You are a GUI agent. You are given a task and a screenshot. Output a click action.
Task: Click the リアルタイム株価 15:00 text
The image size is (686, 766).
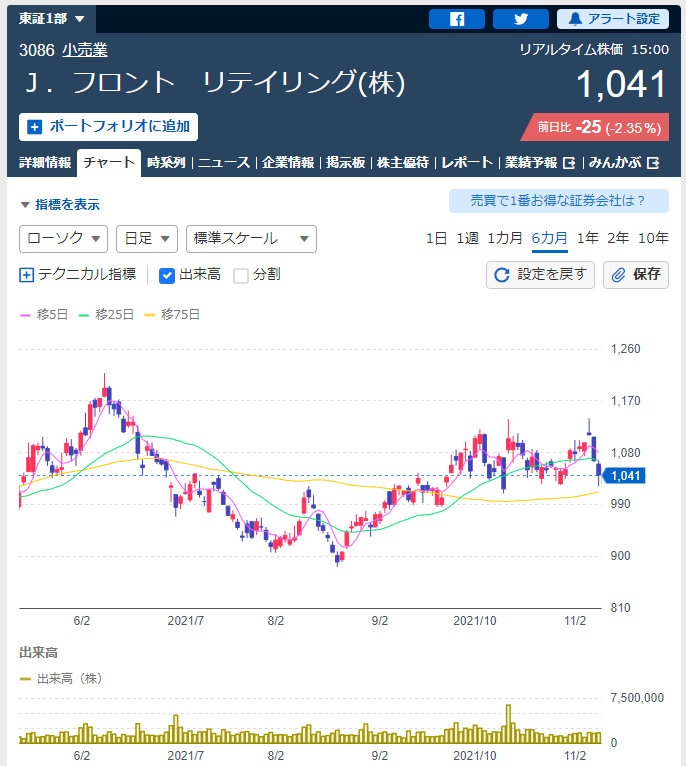point(594,49)
